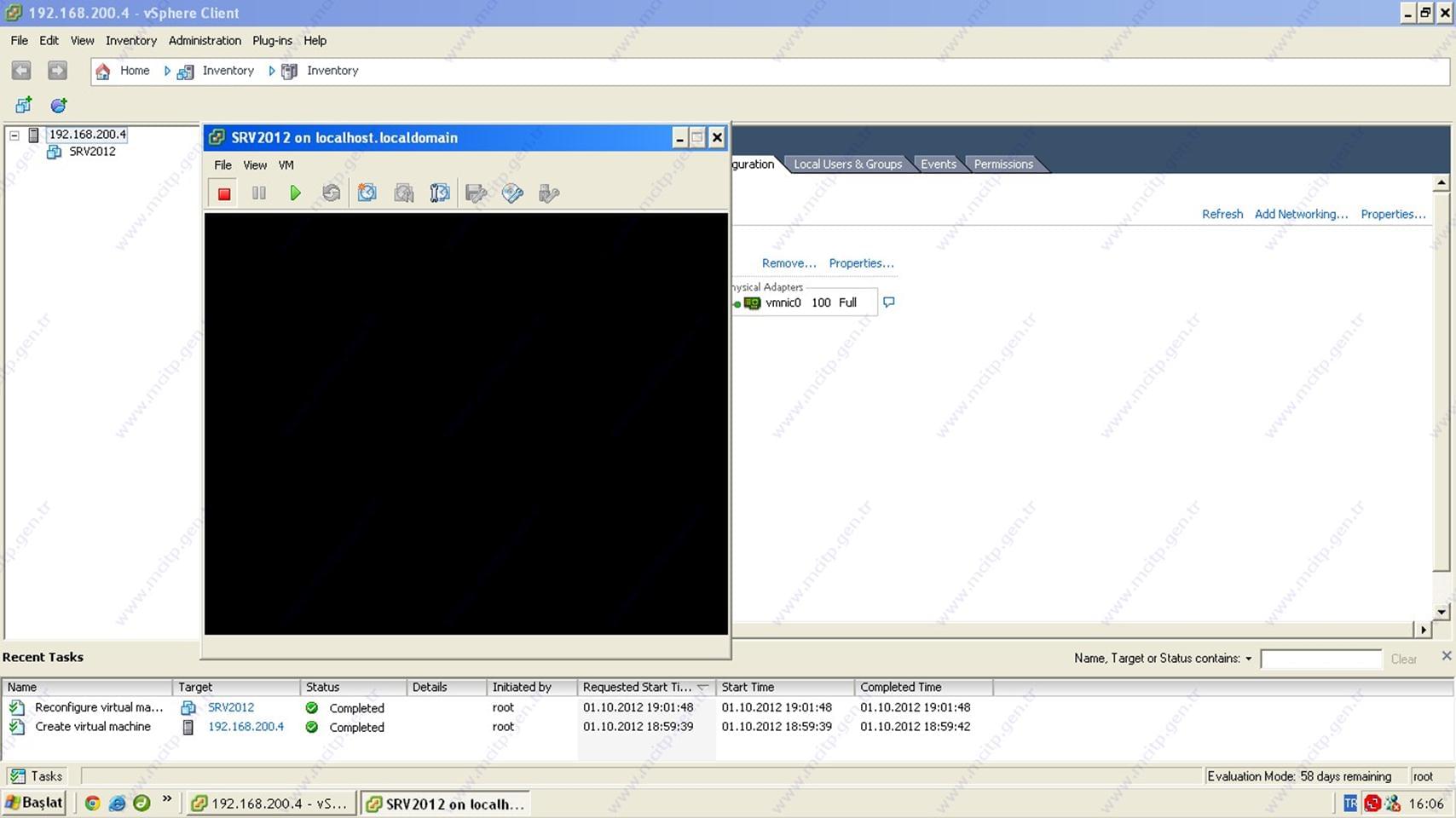Close the Recent Tasks panel
The height and width of the screenshot is (818, 1456).
click(1446, 655)
